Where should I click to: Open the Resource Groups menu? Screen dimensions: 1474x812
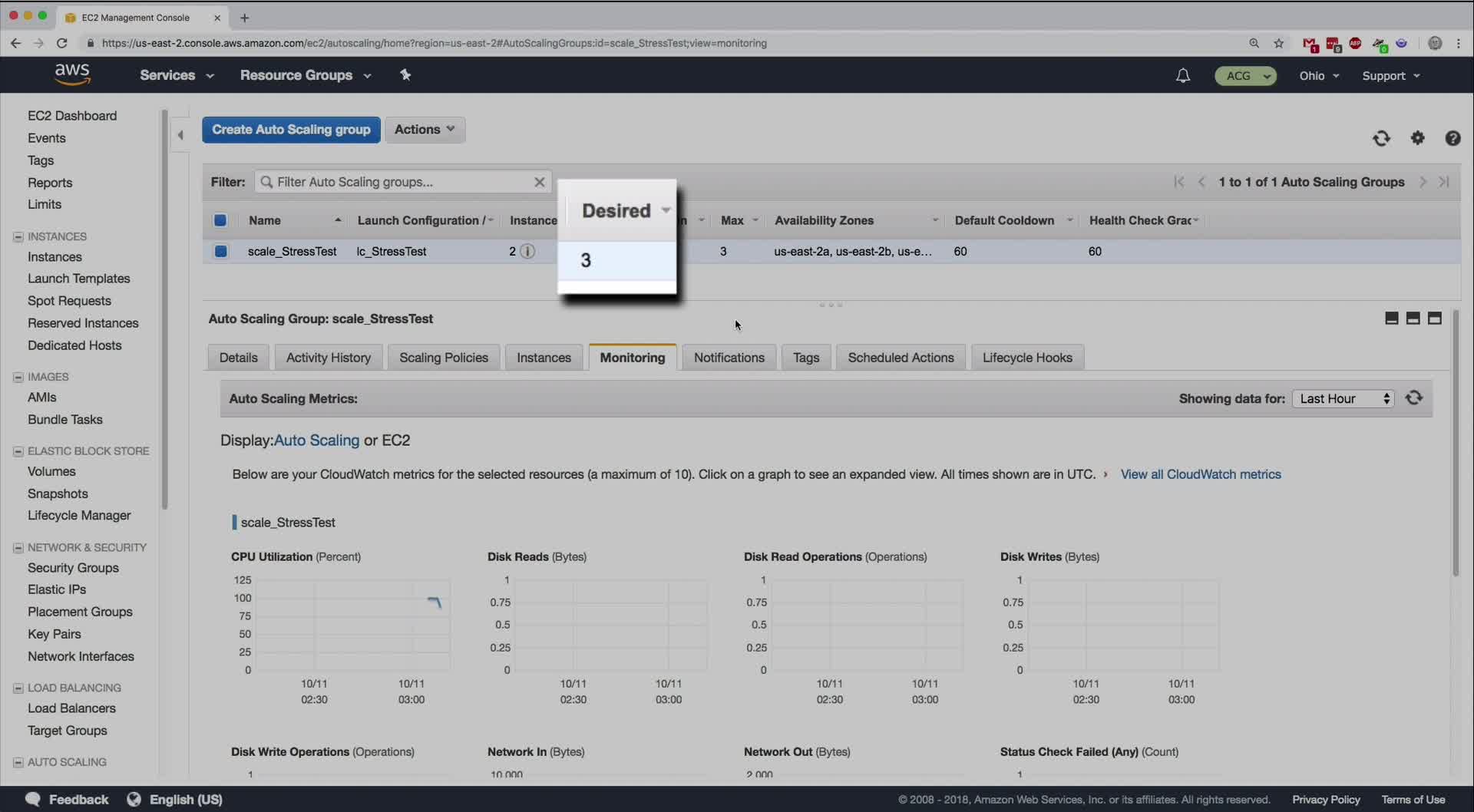[x=306, y=75]
